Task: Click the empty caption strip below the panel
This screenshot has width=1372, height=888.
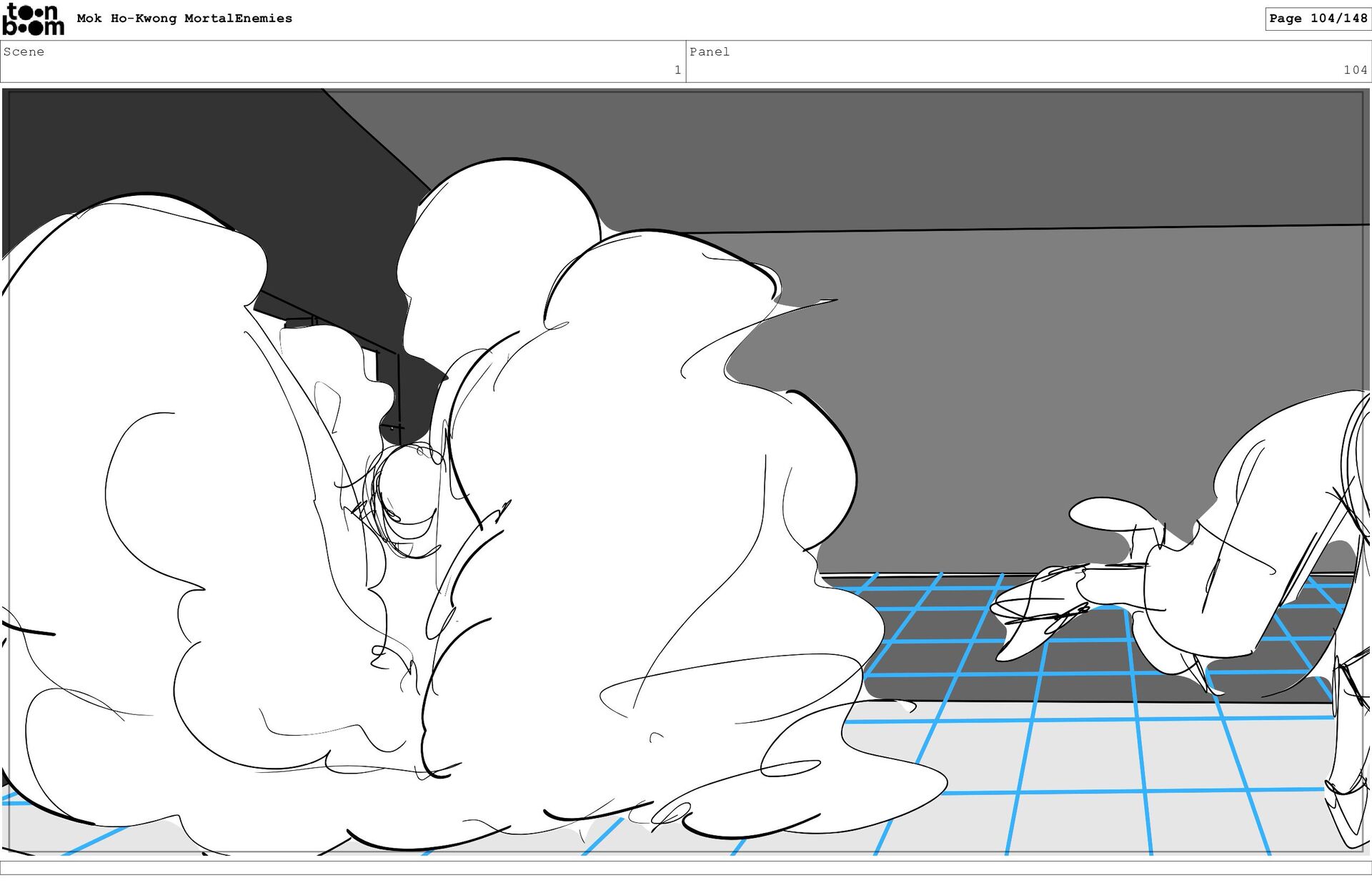Action: 686,868
